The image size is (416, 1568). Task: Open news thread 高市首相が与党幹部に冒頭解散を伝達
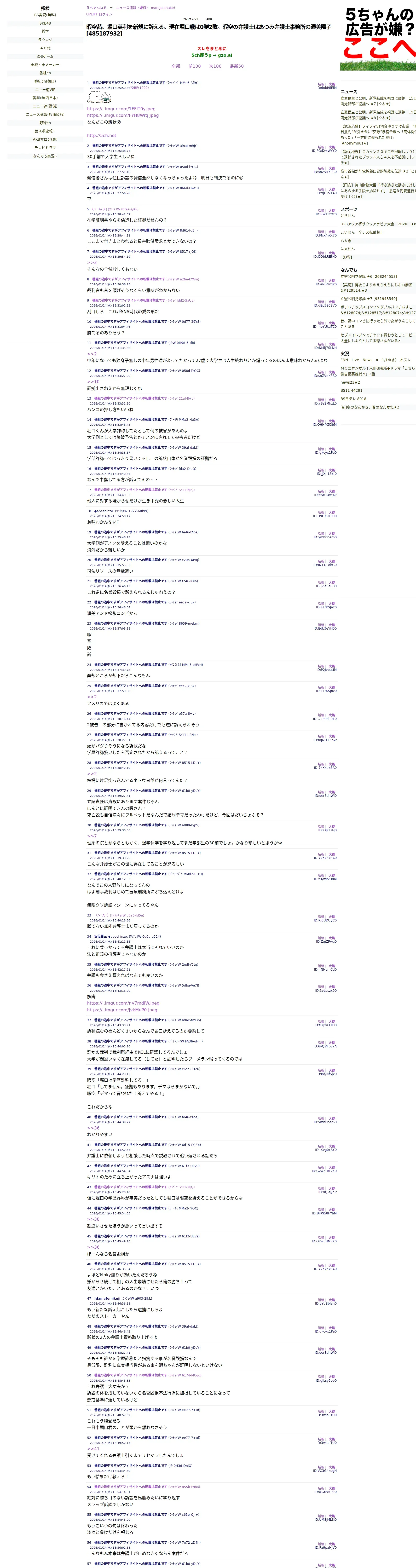click(378, 174)
